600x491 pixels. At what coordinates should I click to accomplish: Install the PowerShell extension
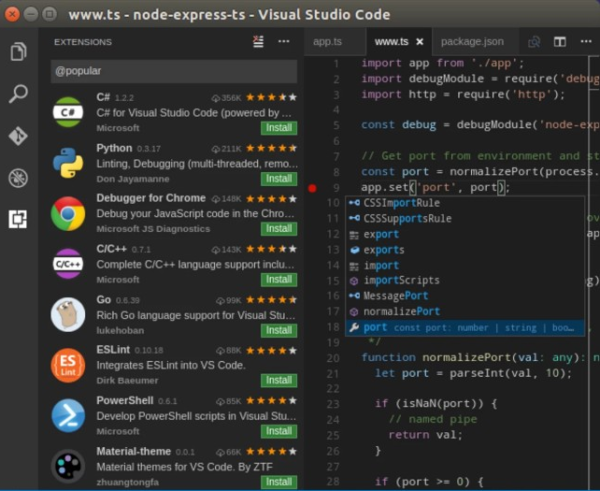click(x=279, y=431)
